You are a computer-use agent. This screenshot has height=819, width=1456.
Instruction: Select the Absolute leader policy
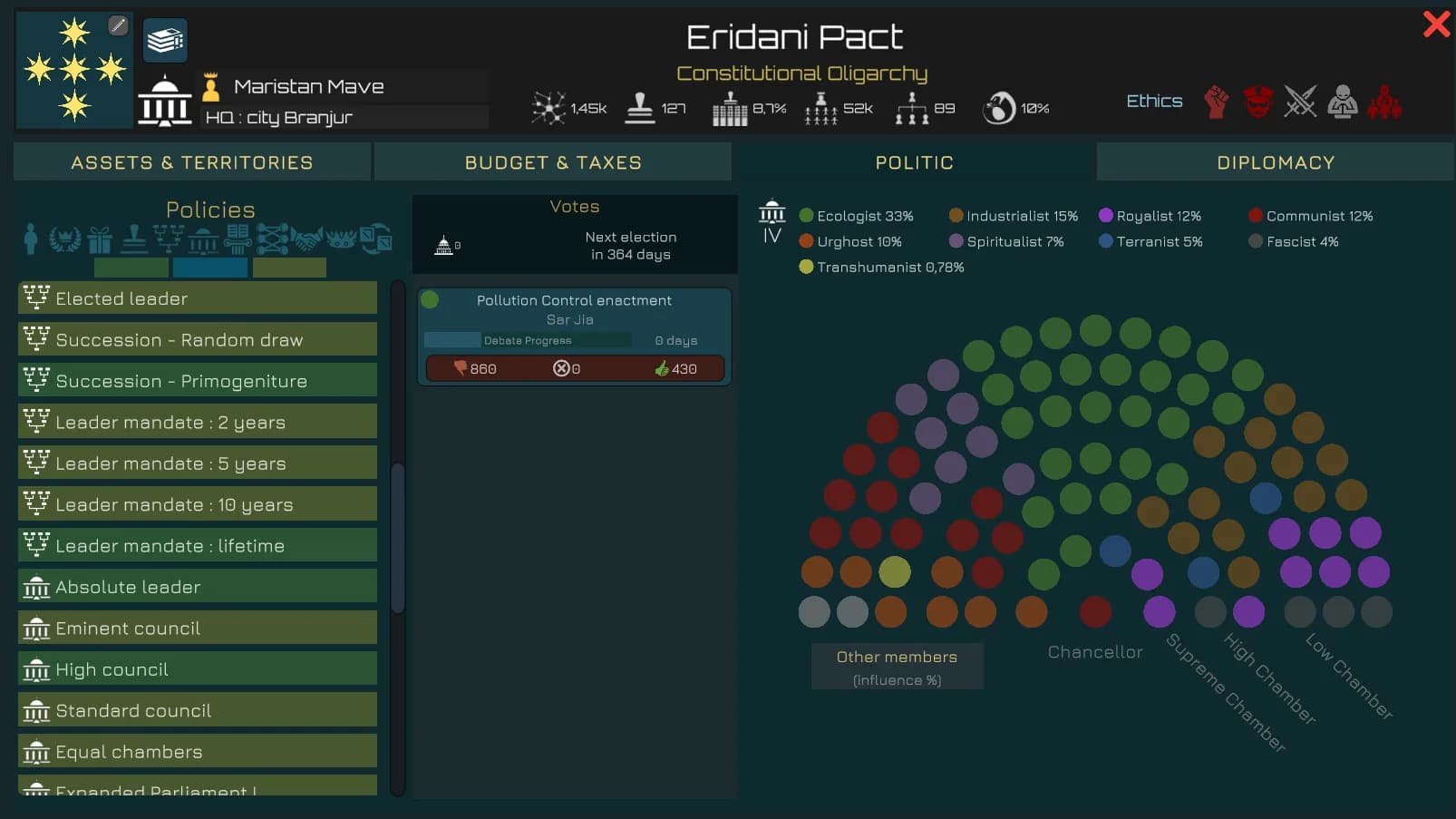[198, 587]
